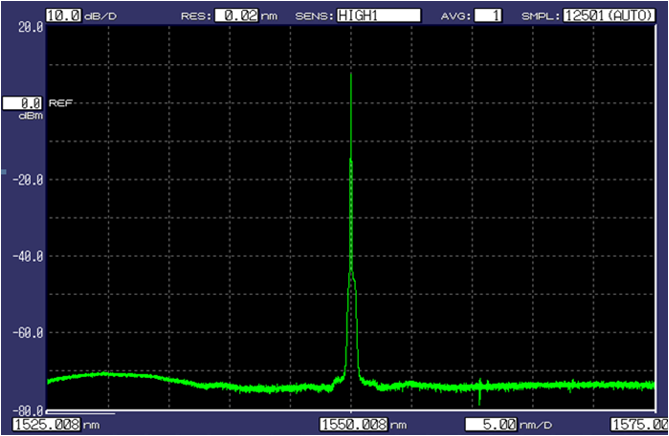The width and height of the screenshot is (669, 436).
Task: Click the 1550.008 nm center wavelength field
Action: tap(354, 425)
